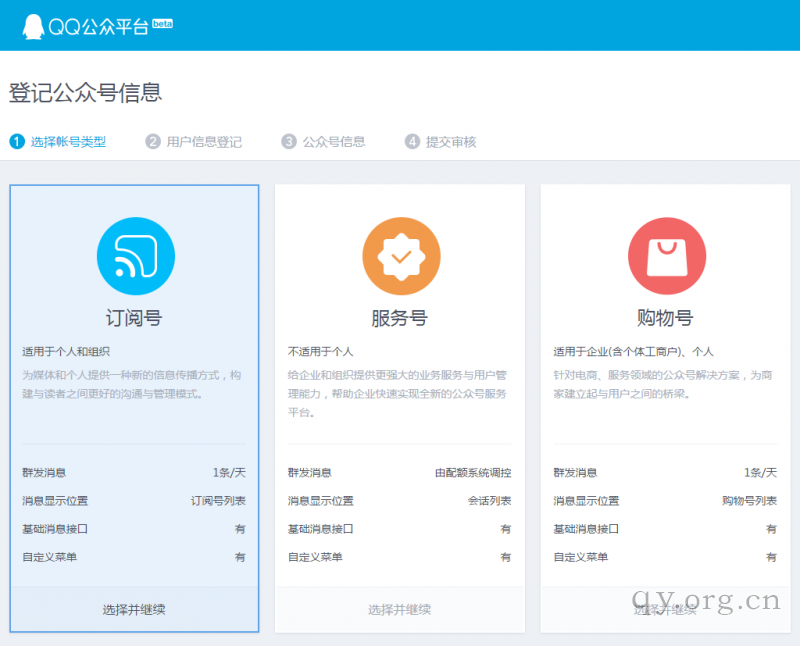Click the step 1 number circle
The width and height of the screenshot is (800, 646).
pos(17,141)
